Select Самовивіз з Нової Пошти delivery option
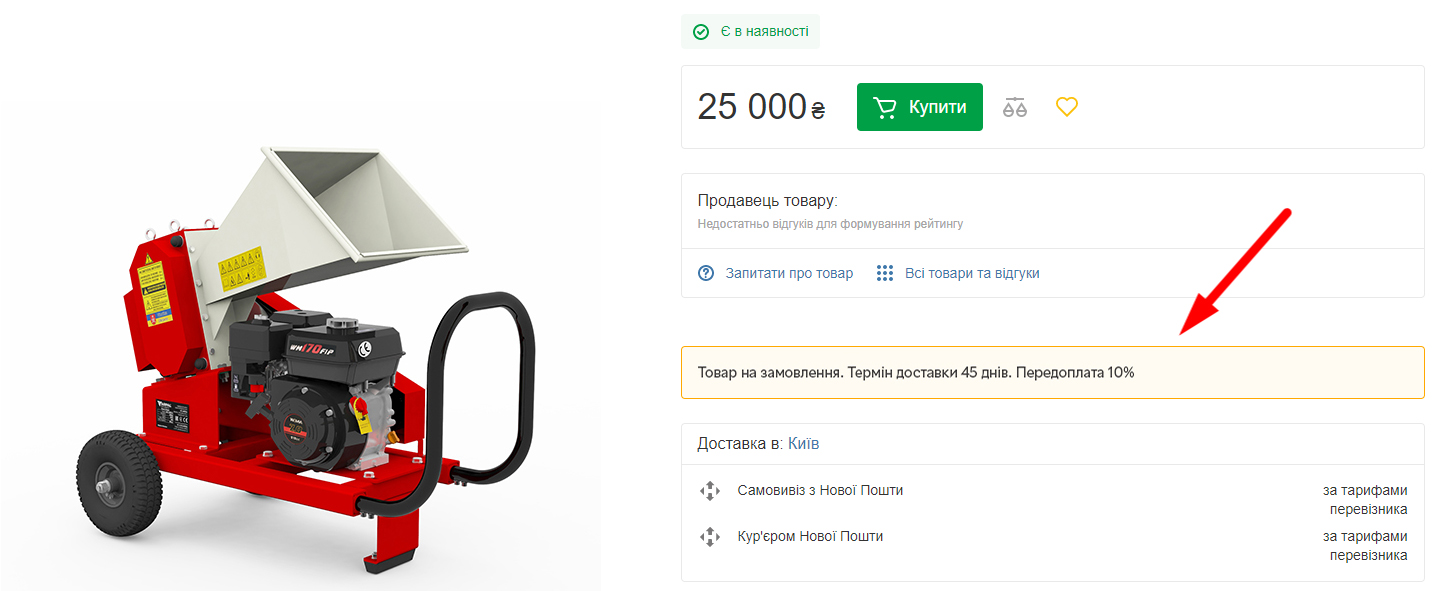The image size is (1434, 591). pos(820,490)
